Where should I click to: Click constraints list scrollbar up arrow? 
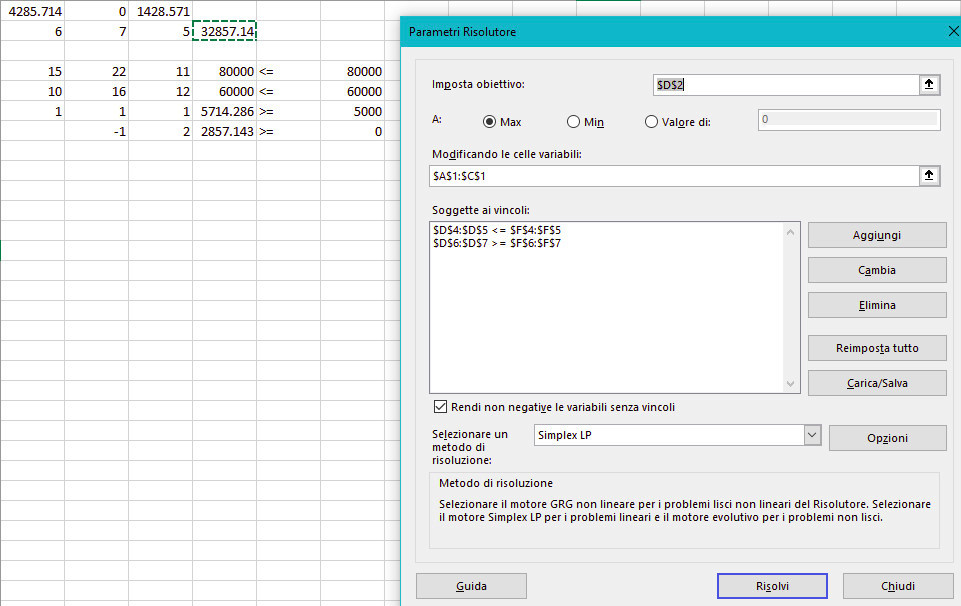point(791,232)
